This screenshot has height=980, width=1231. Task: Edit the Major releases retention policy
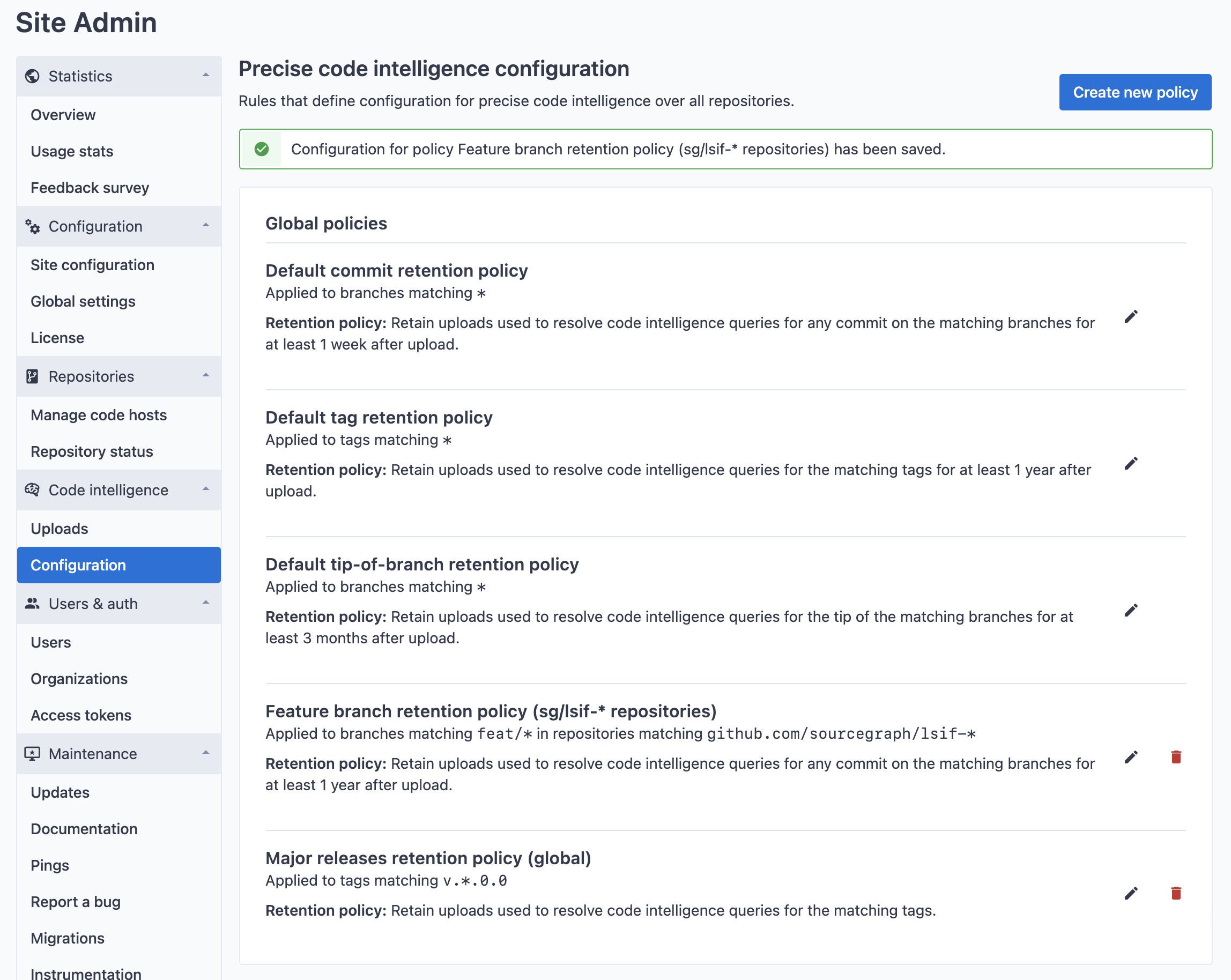tap(1131, 893)
